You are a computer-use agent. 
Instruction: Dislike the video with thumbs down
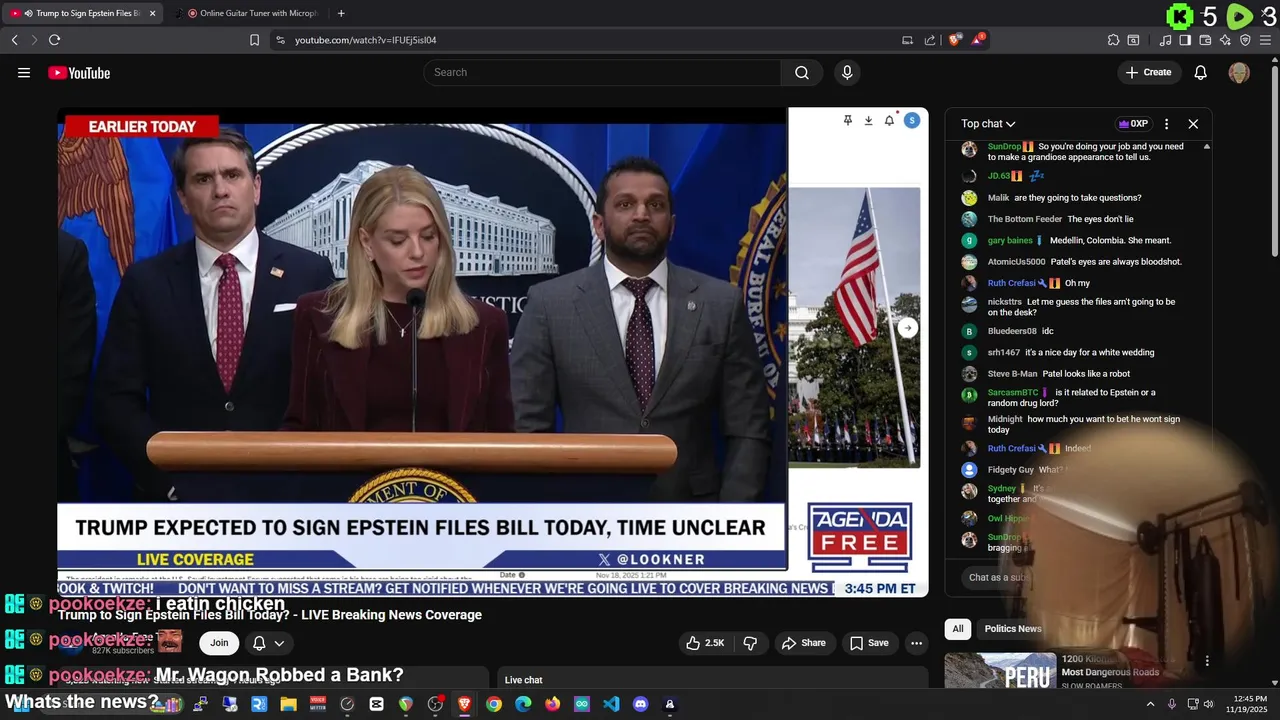751,643
